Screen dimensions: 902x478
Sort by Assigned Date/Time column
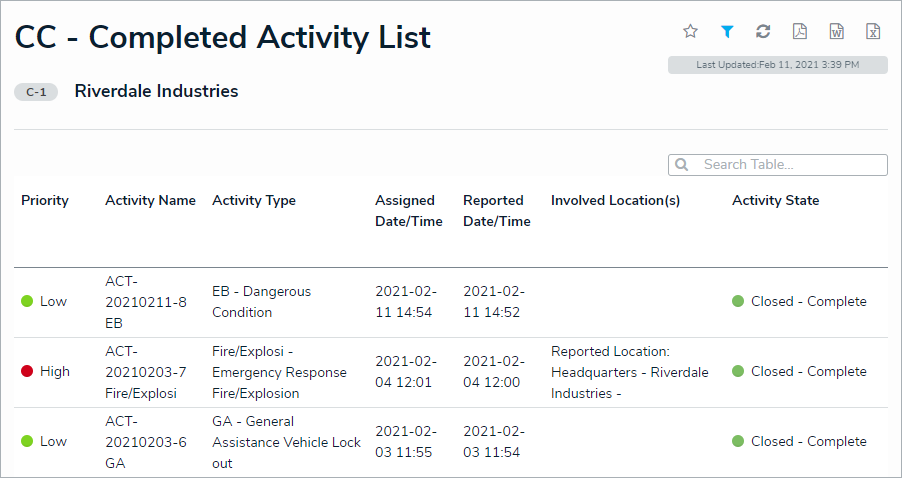408,211
